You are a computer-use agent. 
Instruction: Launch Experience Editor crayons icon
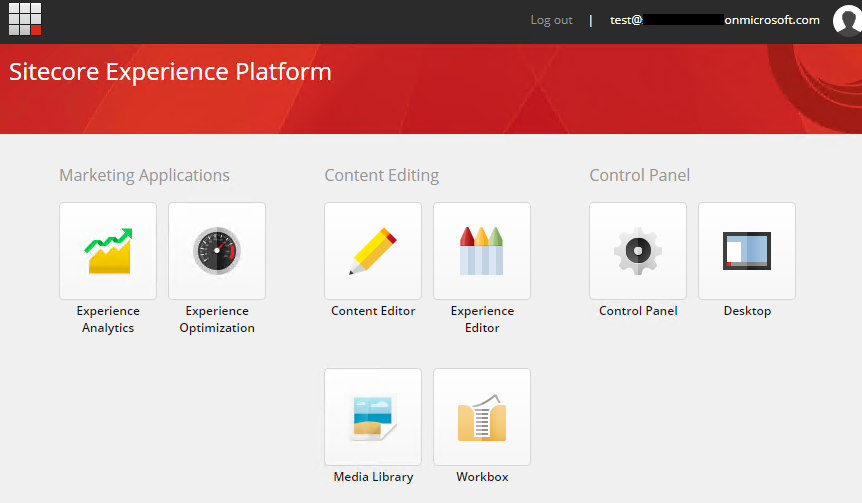(x=482, y=251)
